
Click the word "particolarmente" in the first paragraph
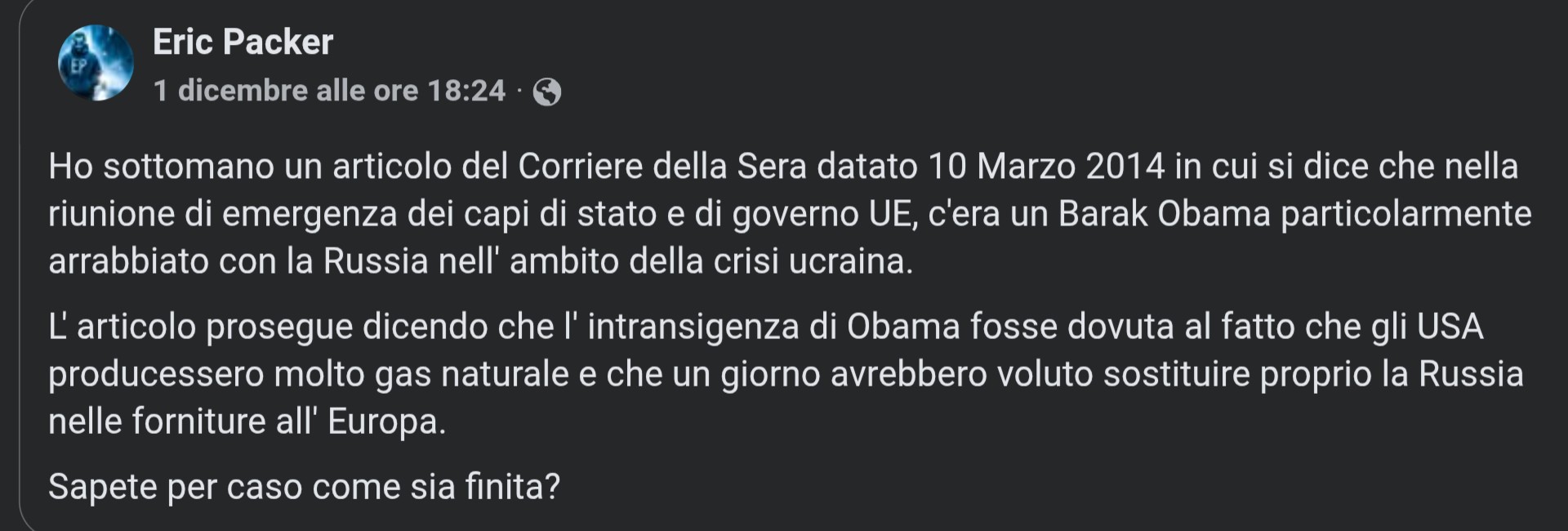1405,214
